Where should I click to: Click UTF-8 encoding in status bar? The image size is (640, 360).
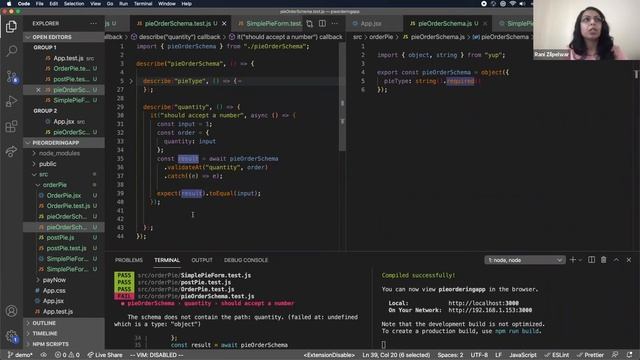pyautogui.click(x=479, y=355)
